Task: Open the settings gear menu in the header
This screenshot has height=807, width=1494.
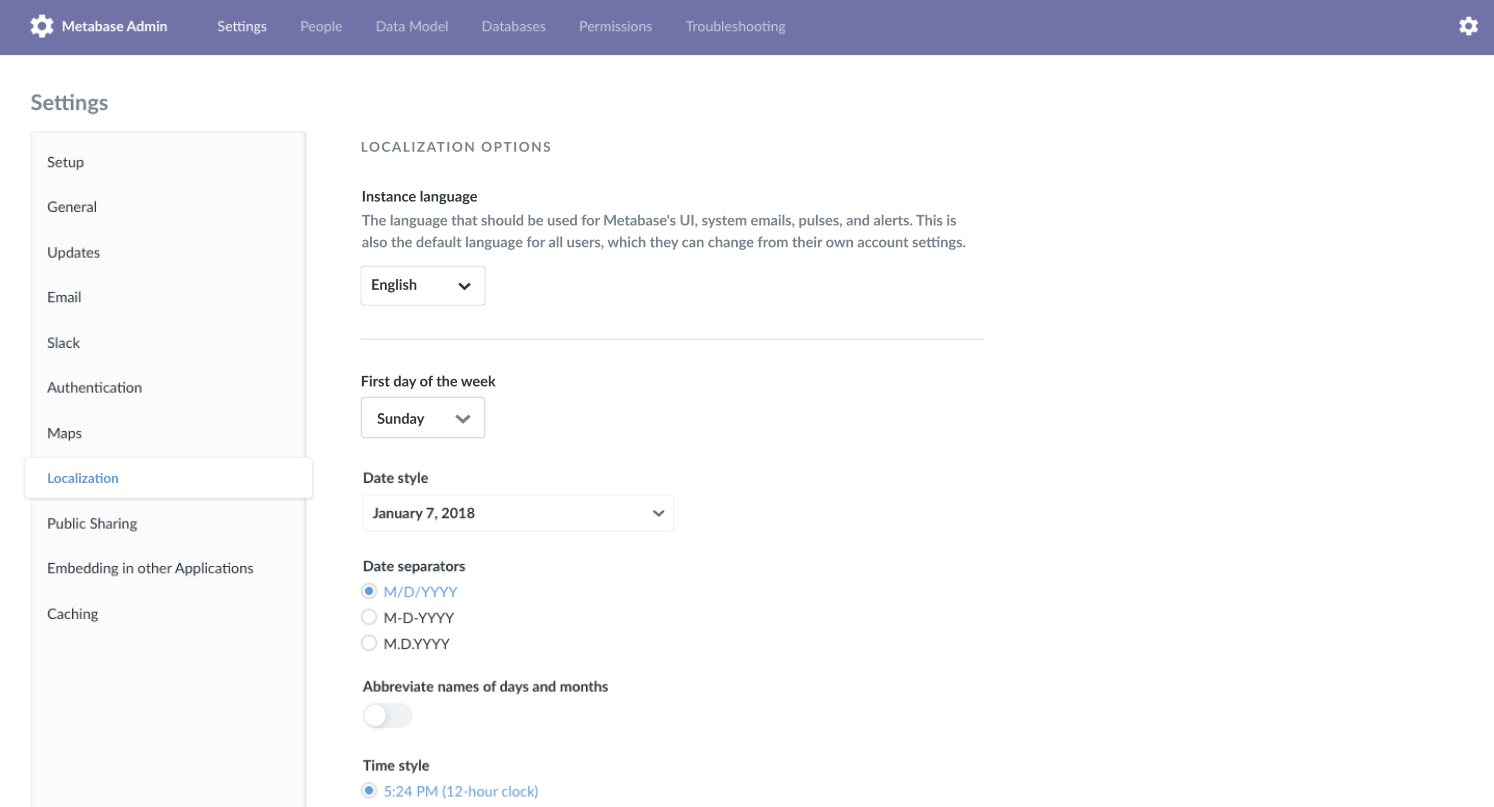Action: tap(1468, 27)
